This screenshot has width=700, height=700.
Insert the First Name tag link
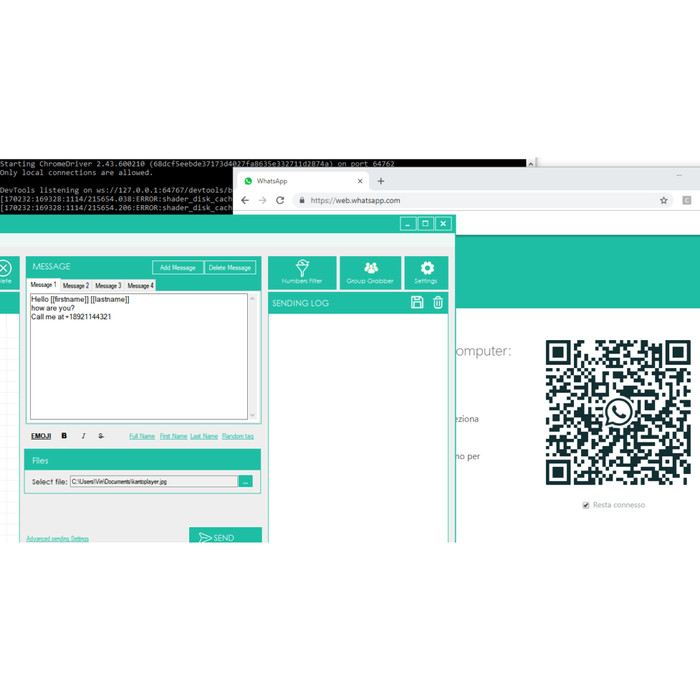click(173, 436)
